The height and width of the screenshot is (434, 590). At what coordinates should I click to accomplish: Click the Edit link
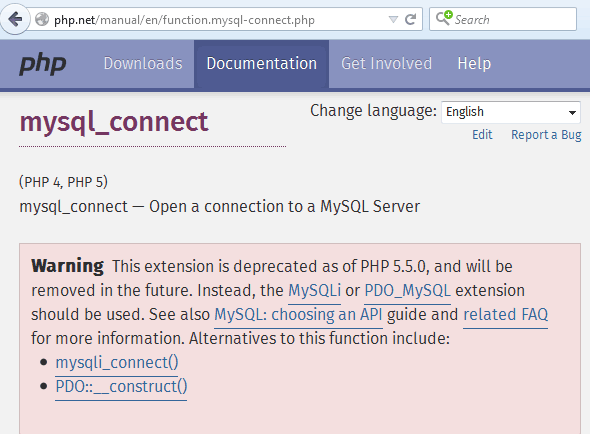point(482,134)
